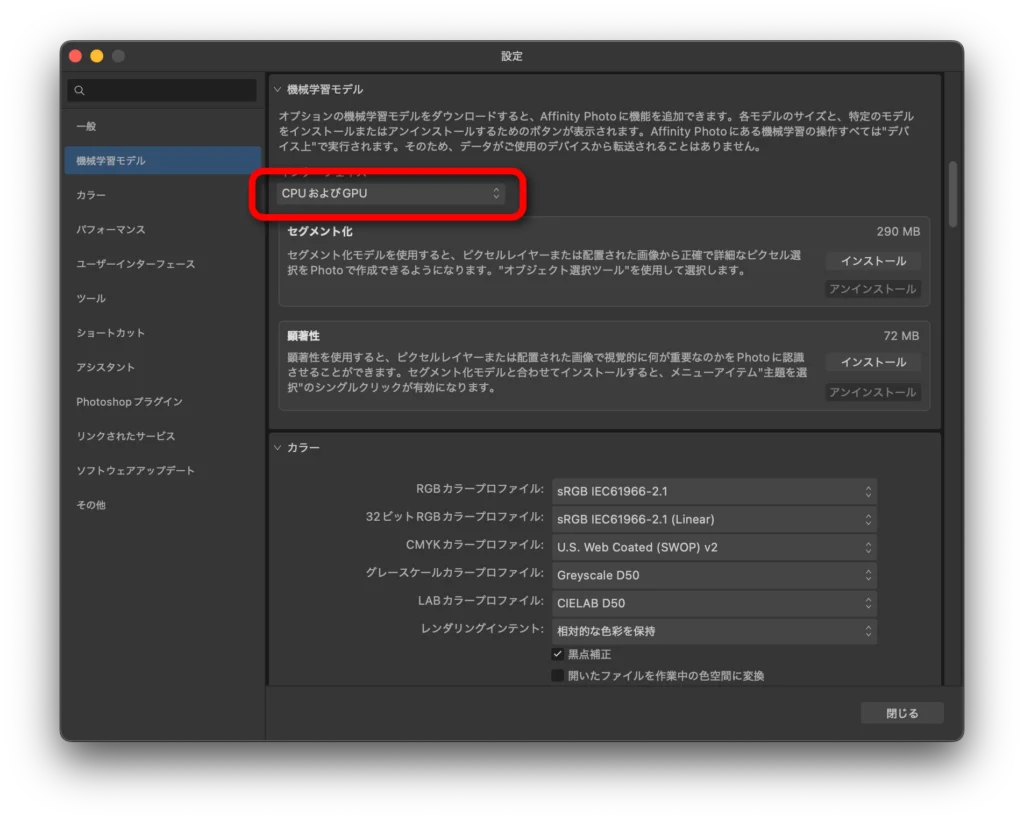Open CMYKカラープロファイル dropdown

coord(714,547)
